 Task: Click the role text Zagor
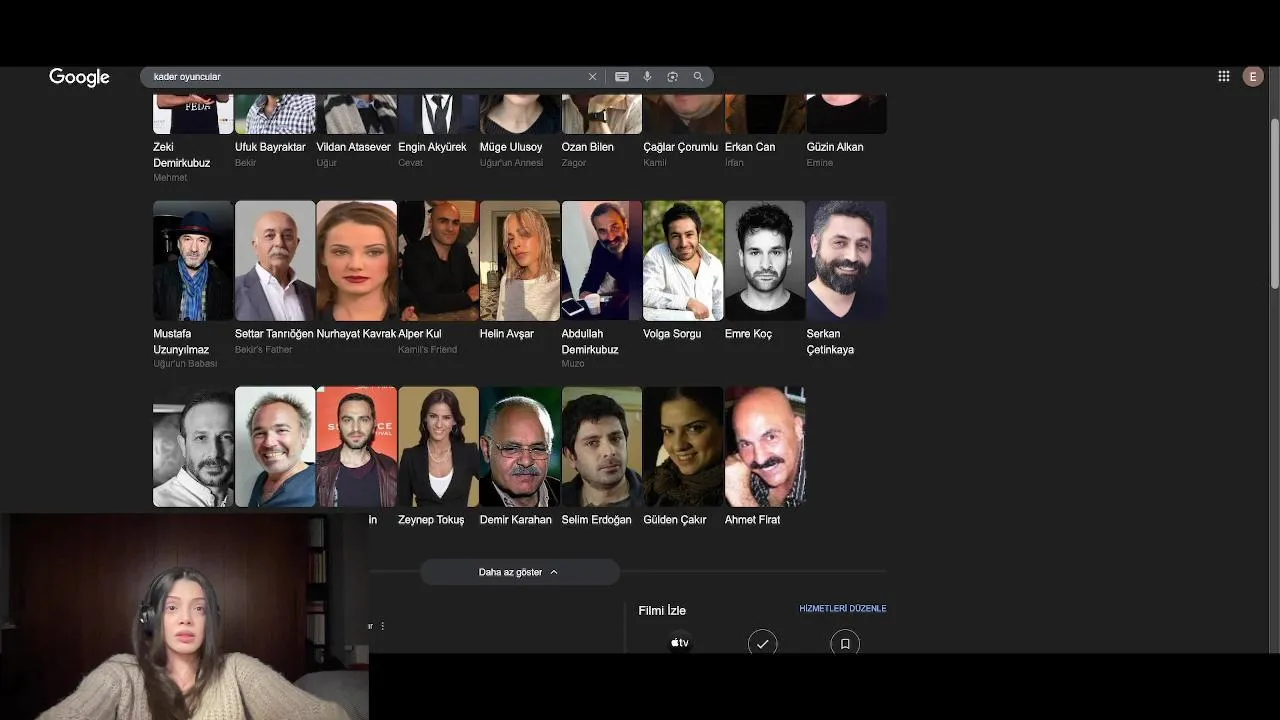coord(574,163)
